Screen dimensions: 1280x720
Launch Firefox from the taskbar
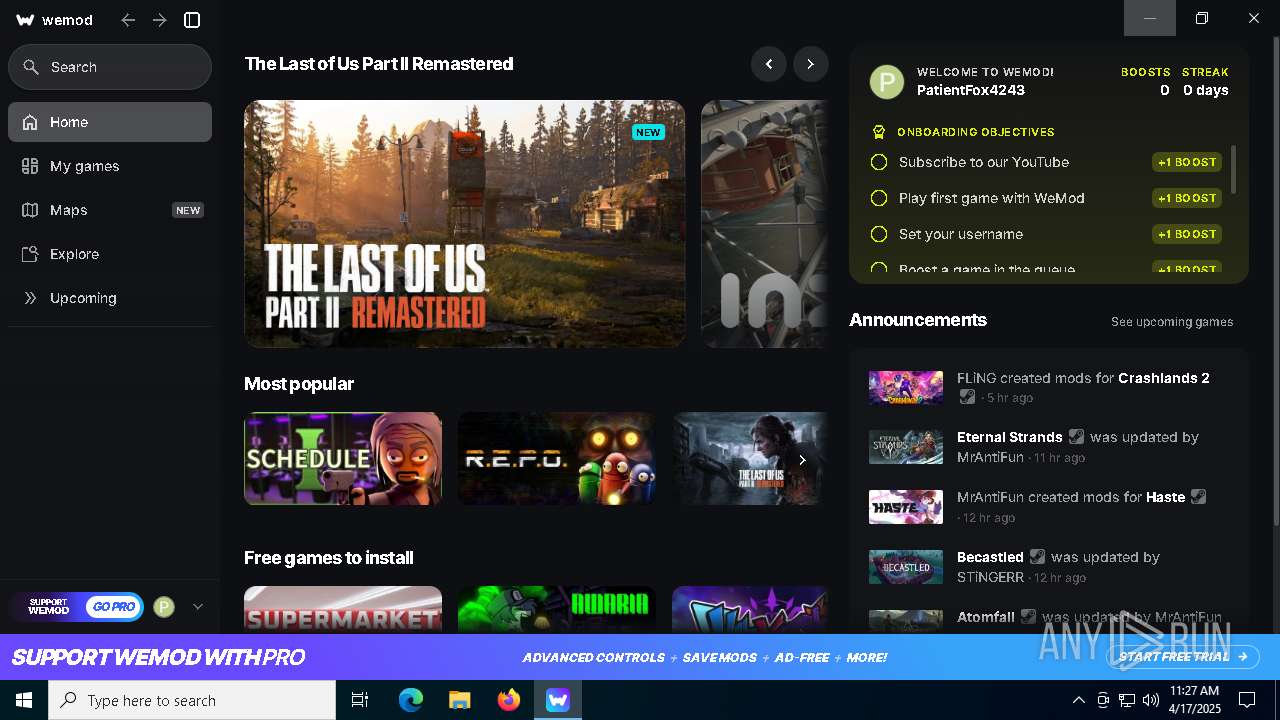tap(509, 700)
